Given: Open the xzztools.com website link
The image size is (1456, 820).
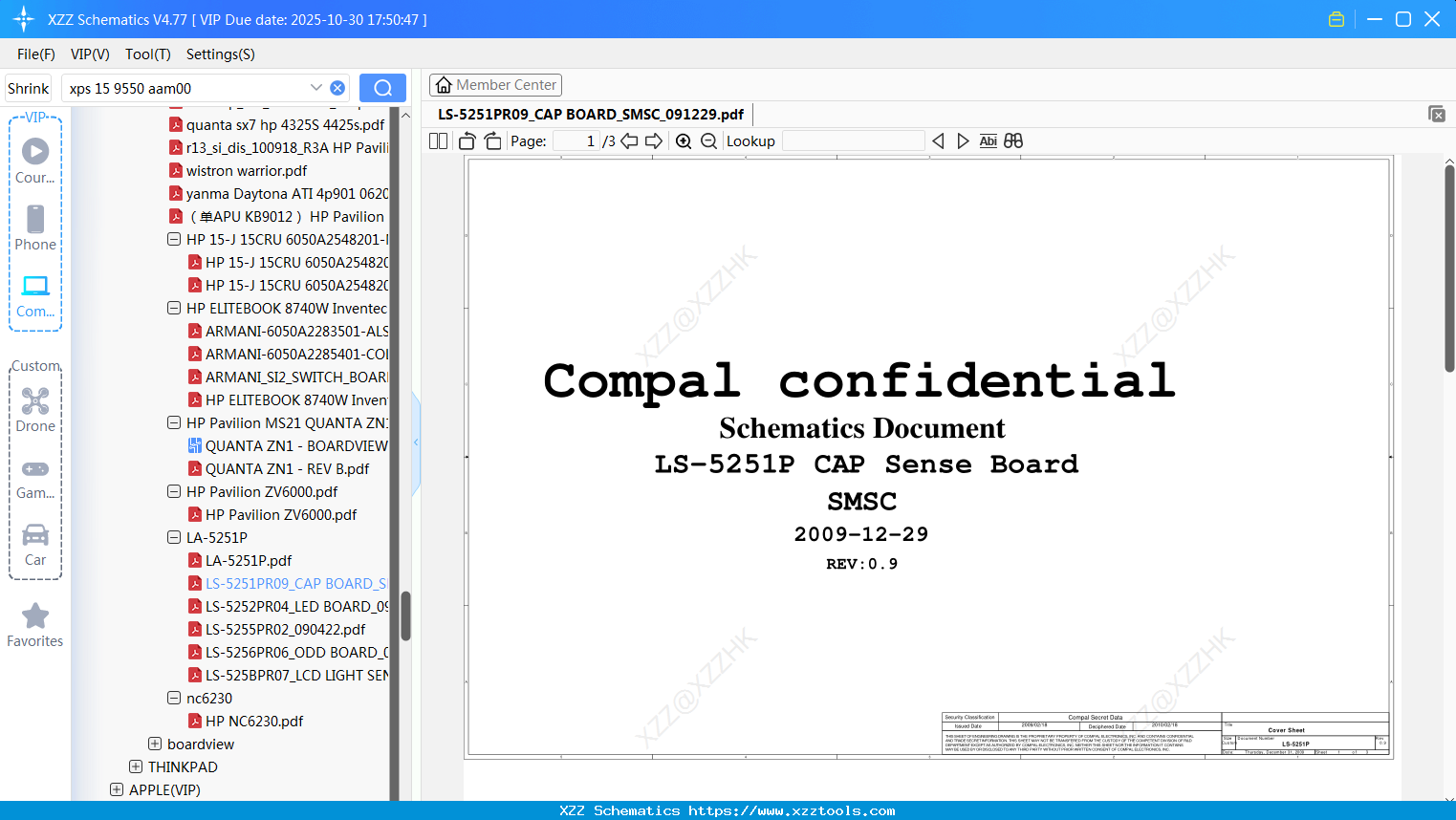Looking at the screenshot, I should (x=792, y=810).
